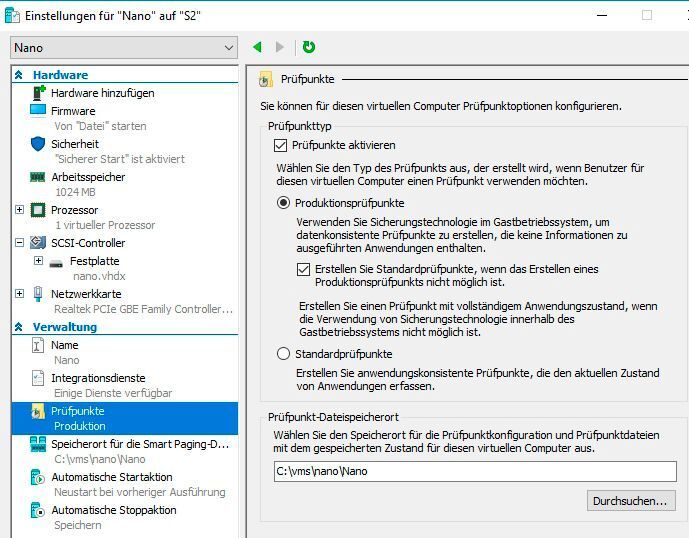This screenshot has width=689, height=538.
Task: Click the green back navigation arrow
Action: [257, 47]
